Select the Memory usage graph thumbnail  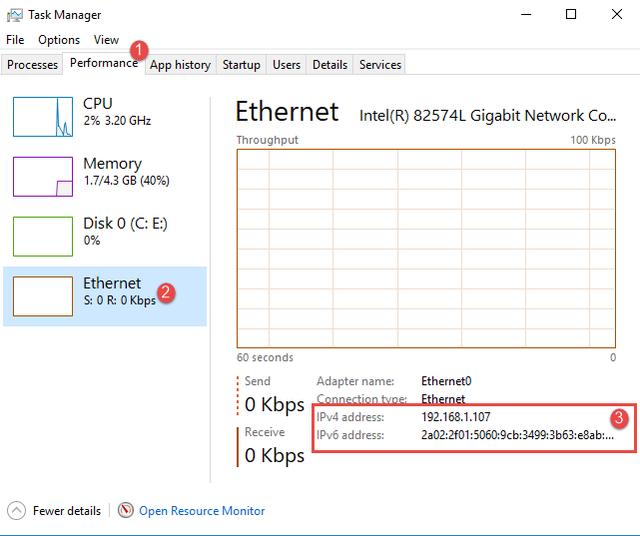click(x=43, y=176)
